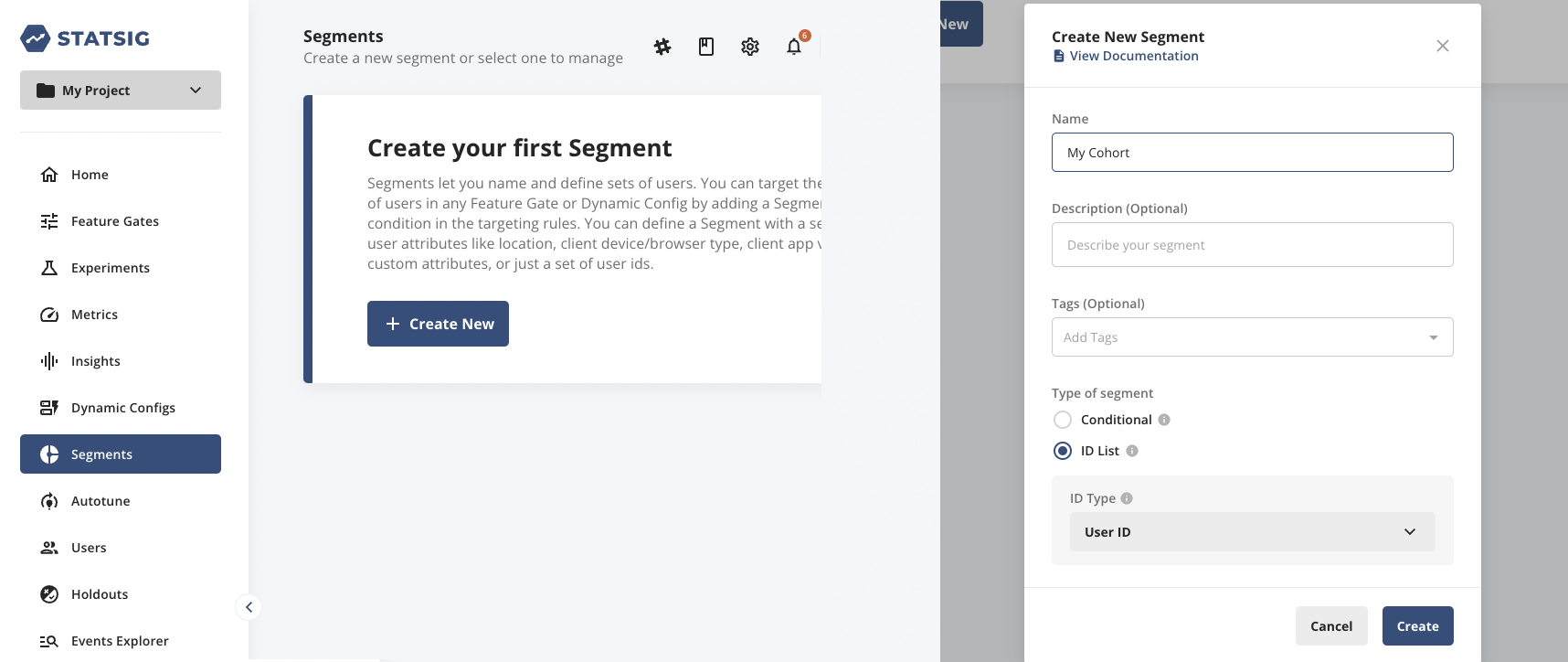Viewport: 1568px width, 662px height.
Task: Click the Create your first Segment heading
Action: point(519,148)
